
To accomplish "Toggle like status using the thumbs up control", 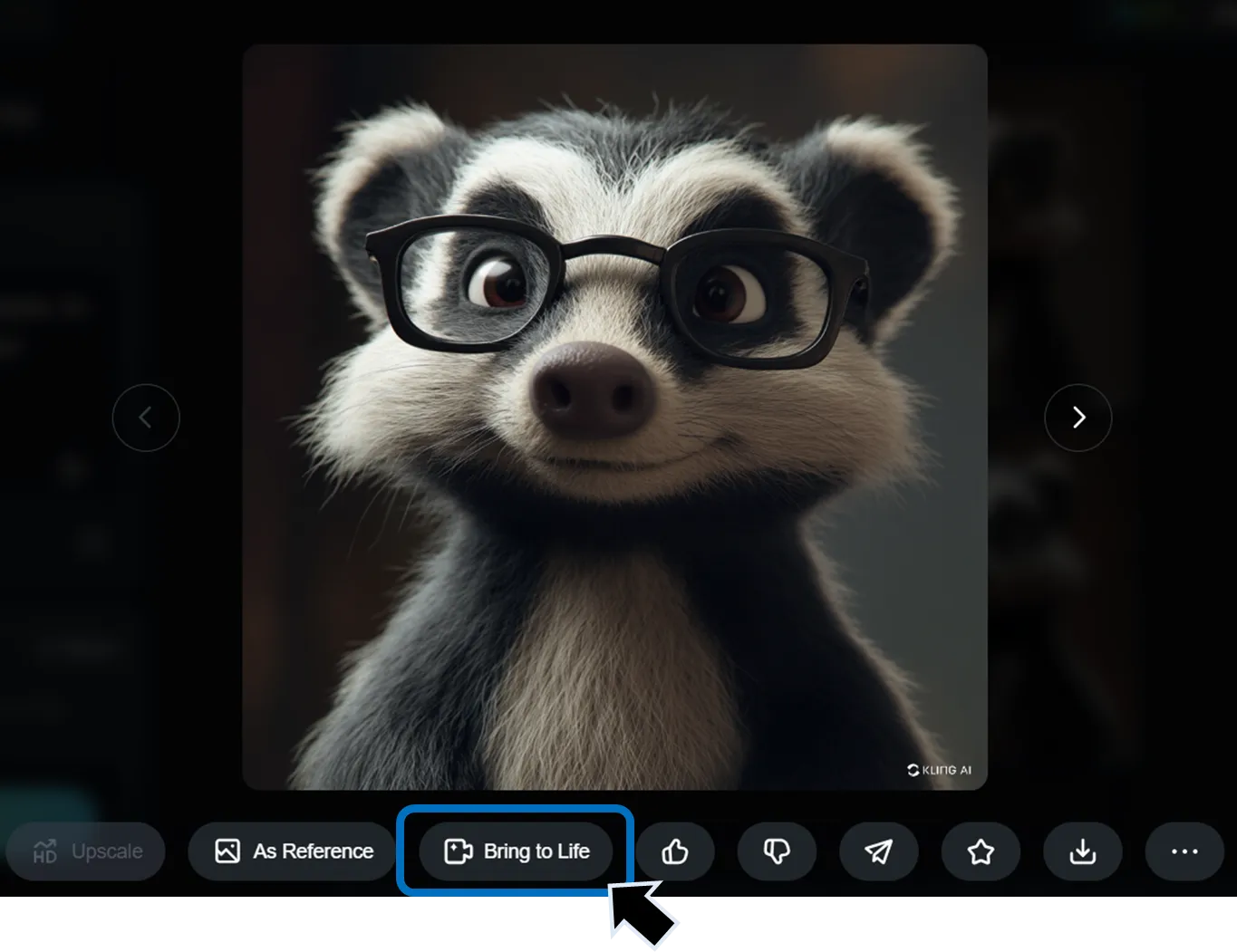I will 675,851.
